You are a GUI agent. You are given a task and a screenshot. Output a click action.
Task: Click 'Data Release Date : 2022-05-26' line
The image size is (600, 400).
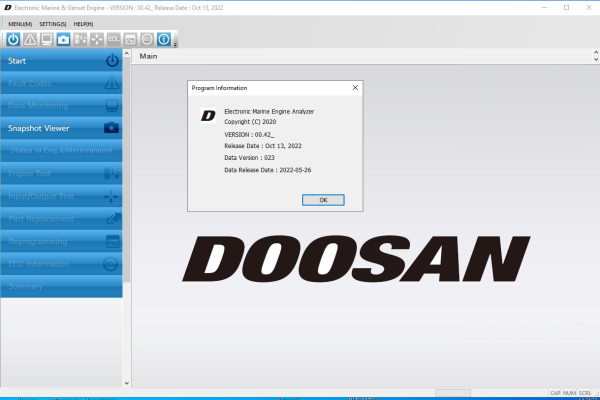coord(267,170)
